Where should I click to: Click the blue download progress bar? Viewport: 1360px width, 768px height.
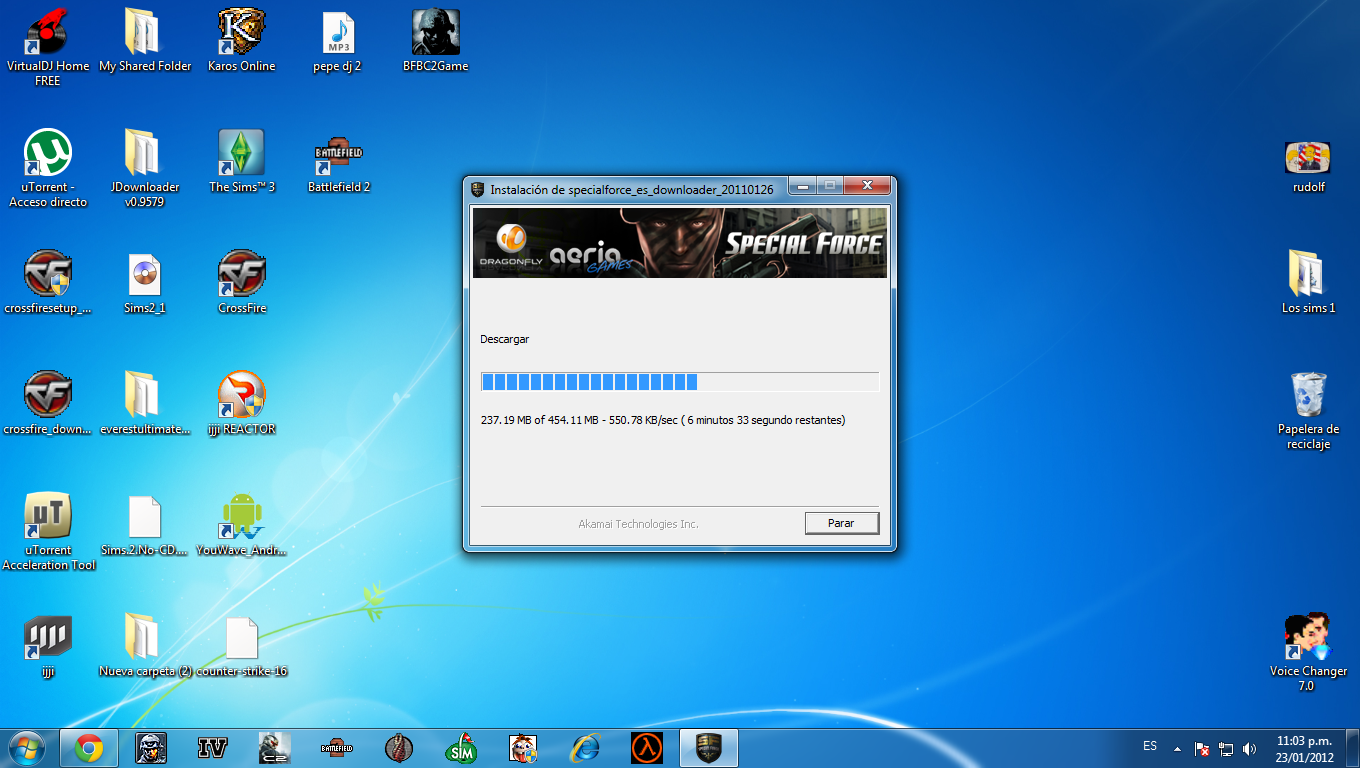679,381
